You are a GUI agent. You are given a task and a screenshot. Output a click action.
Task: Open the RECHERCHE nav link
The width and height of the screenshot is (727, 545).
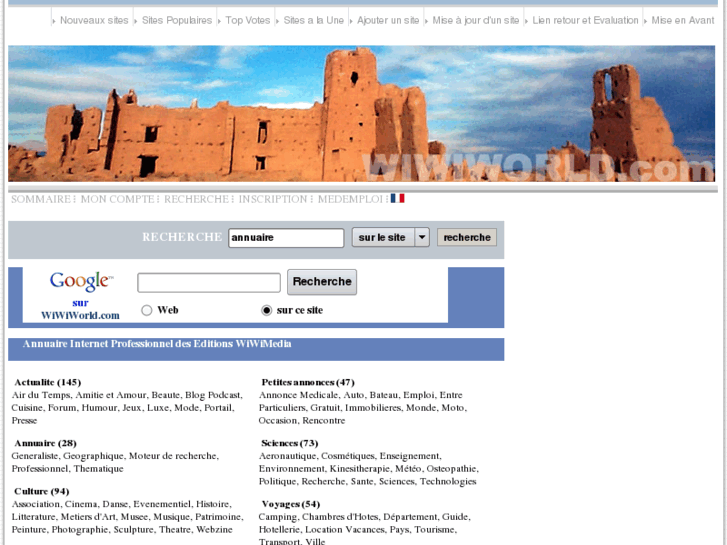click(197, 199)
